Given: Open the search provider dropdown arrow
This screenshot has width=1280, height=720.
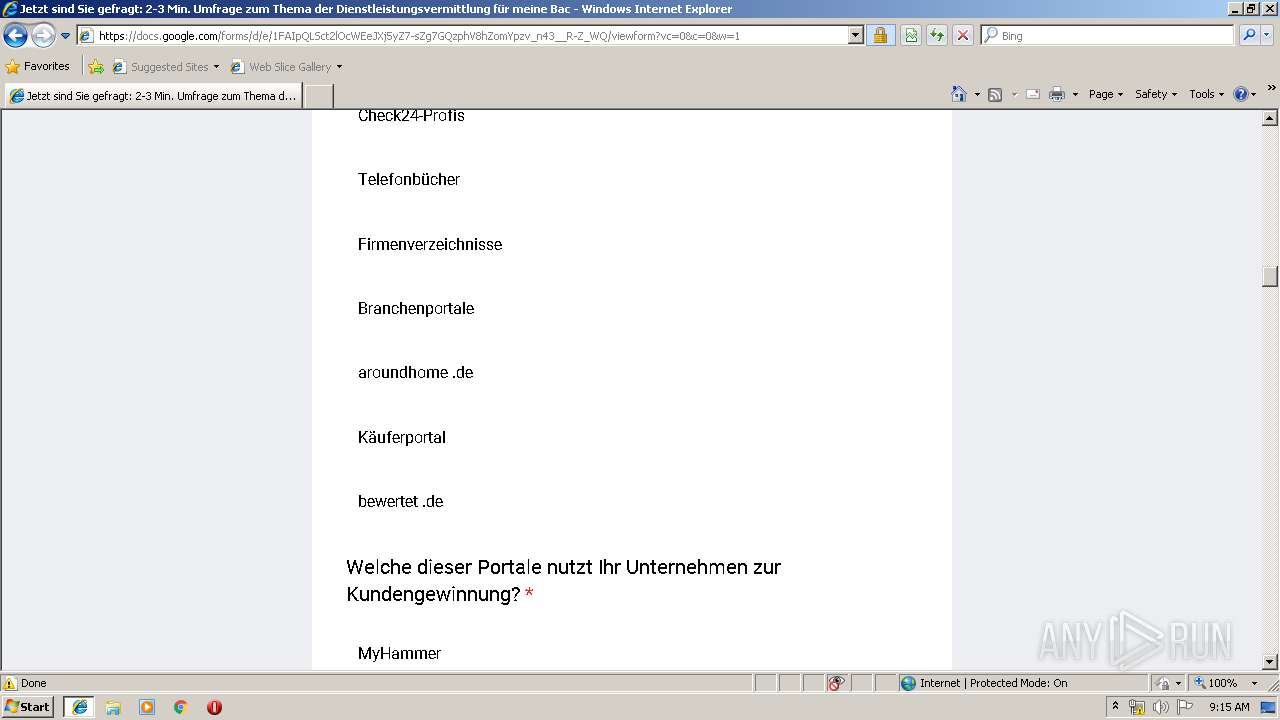Looking at the screenshot, I should coord(1267,35).
